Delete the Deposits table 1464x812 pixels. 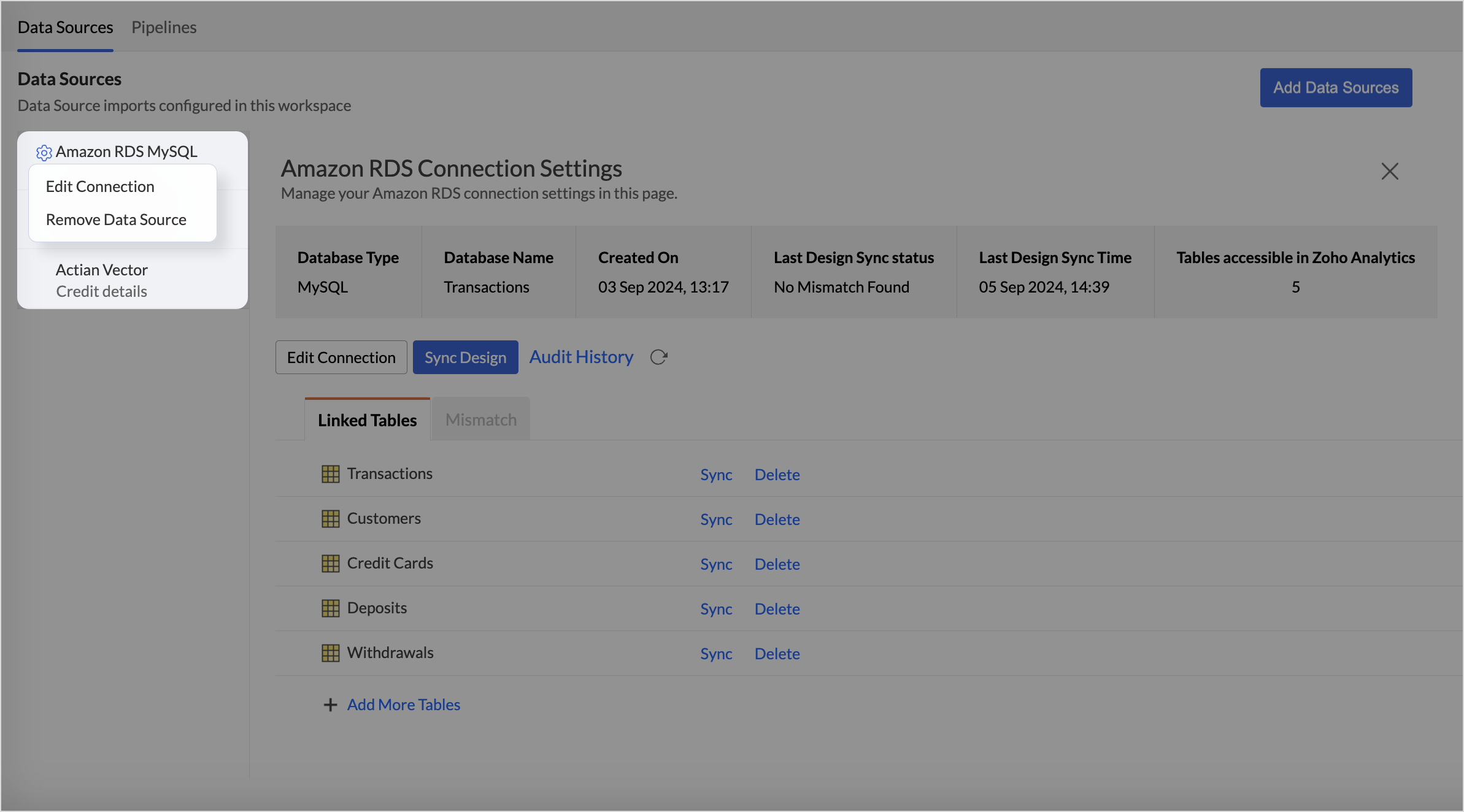coord(777,608)
